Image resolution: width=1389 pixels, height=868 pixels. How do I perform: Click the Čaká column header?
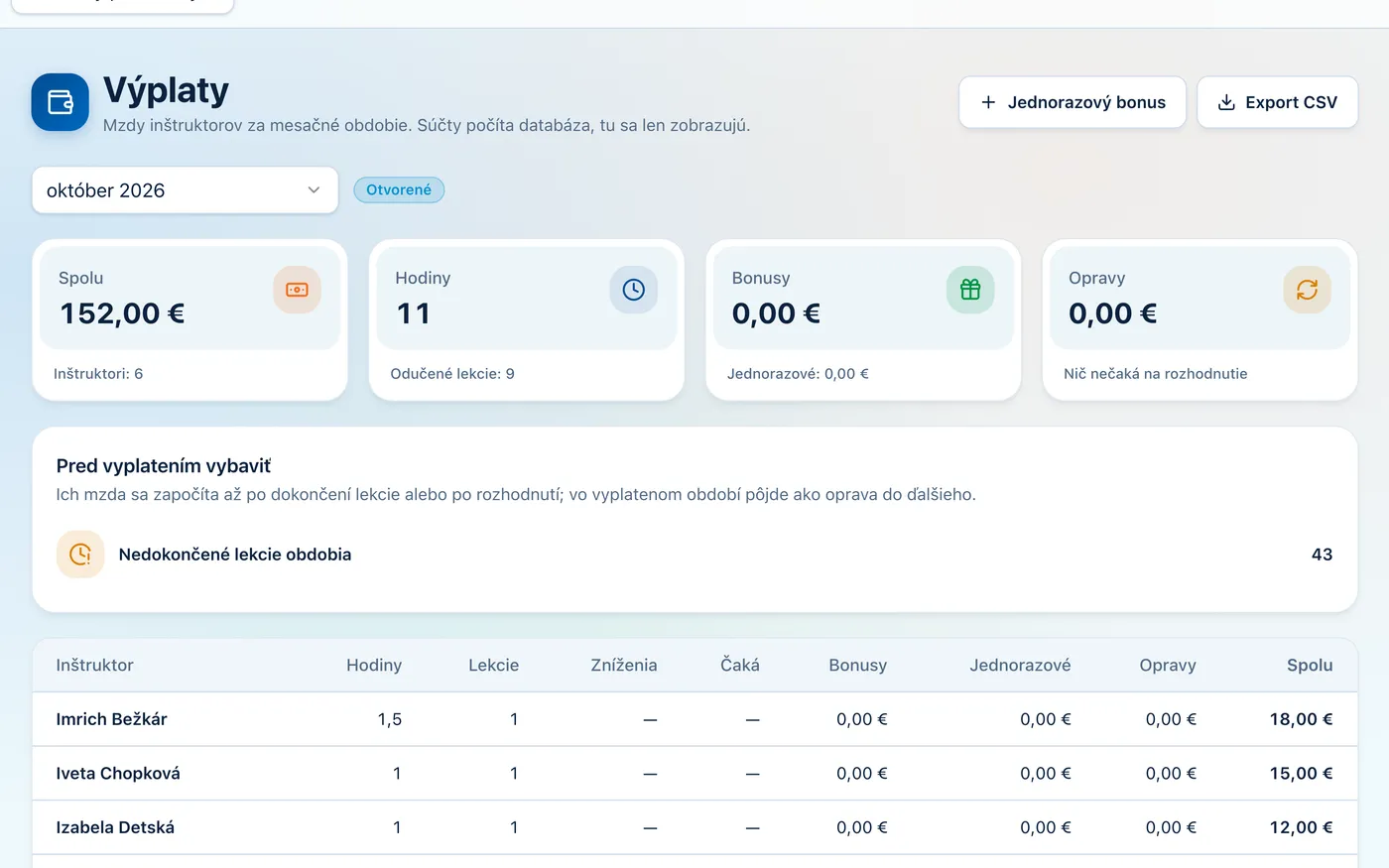click(740, 666)
